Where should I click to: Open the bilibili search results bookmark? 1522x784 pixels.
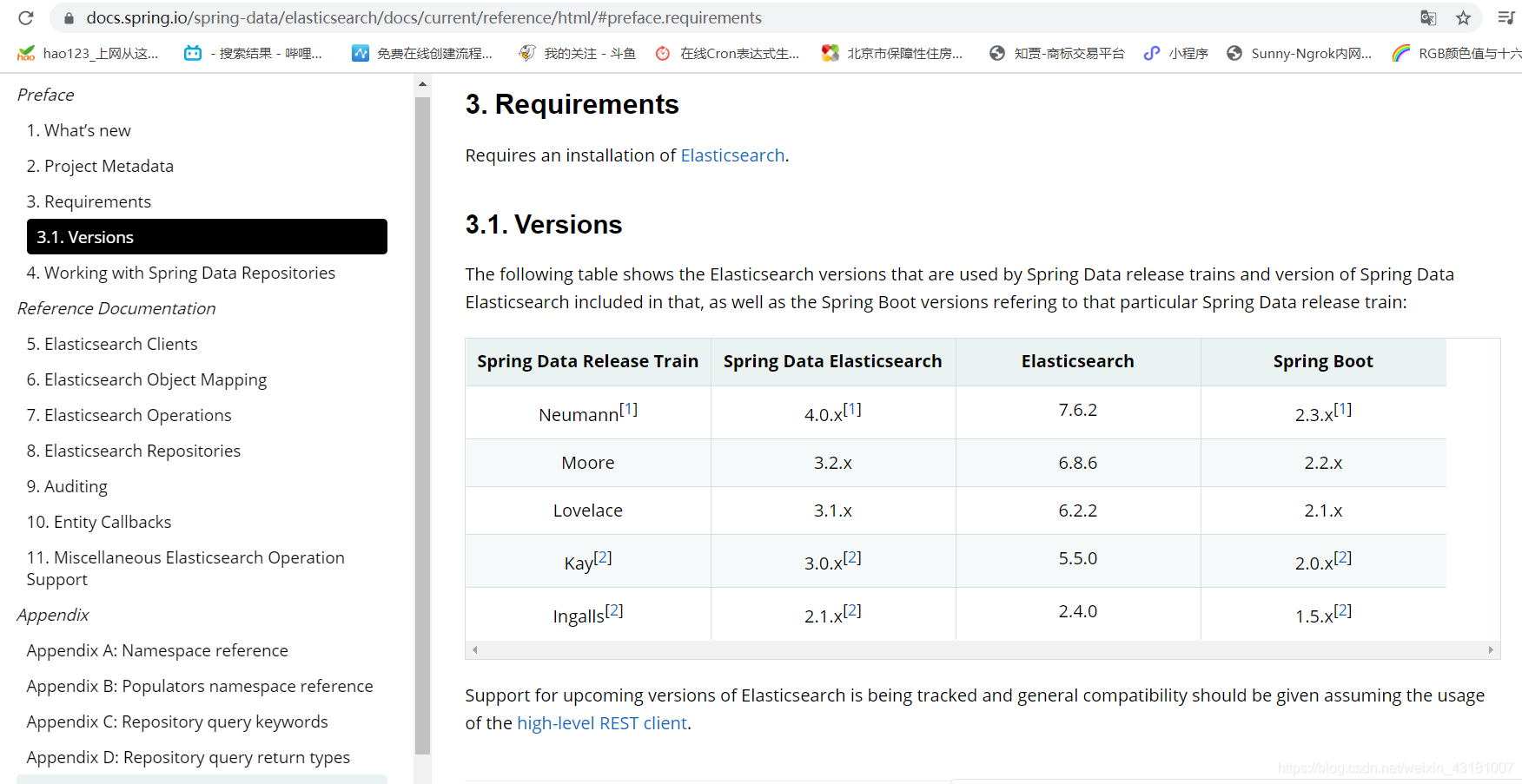pyautogui.click(x=253, y=53)
